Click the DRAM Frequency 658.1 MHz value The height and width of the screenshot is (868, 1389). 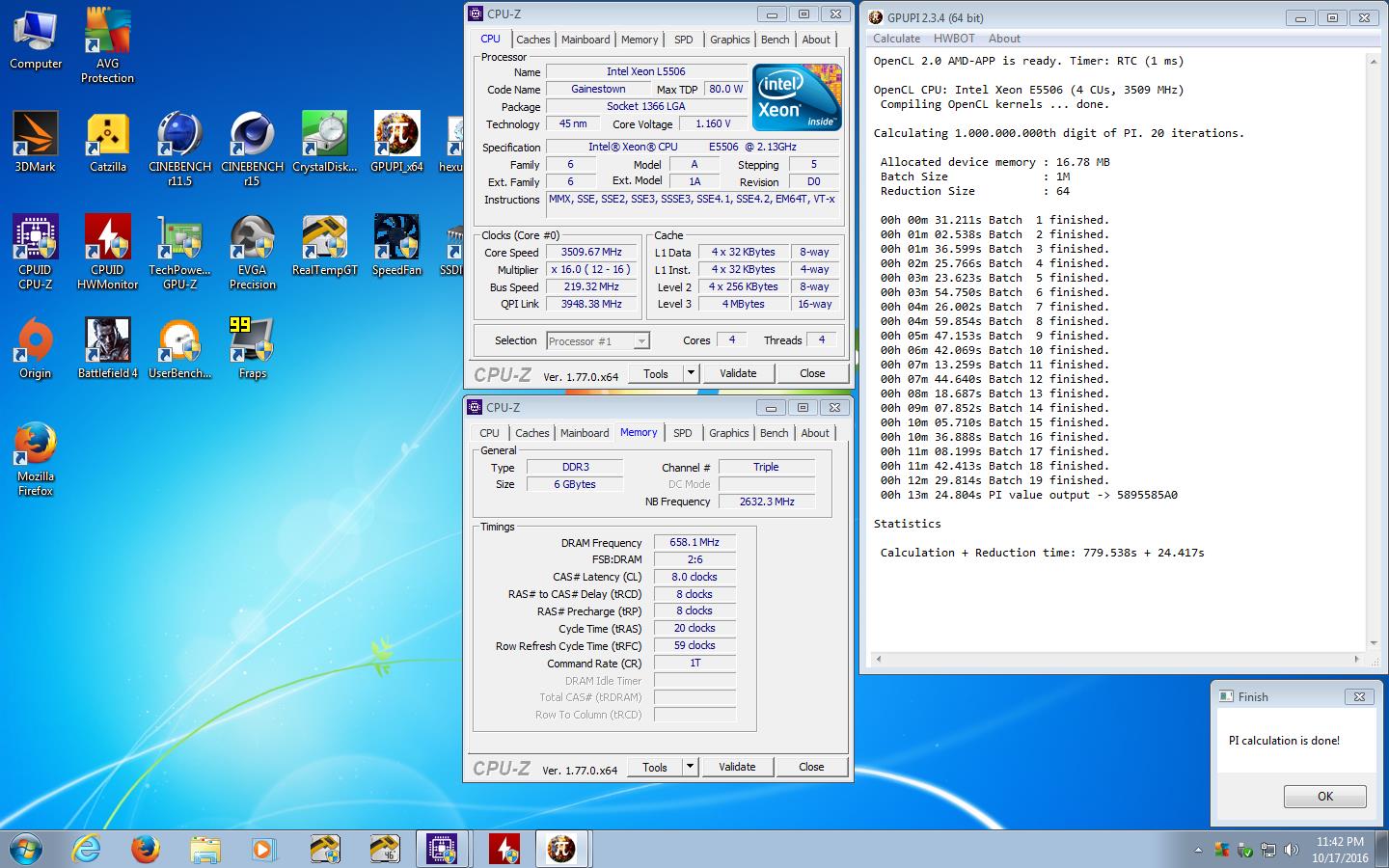pyautogui.click(x=694, y=542)
